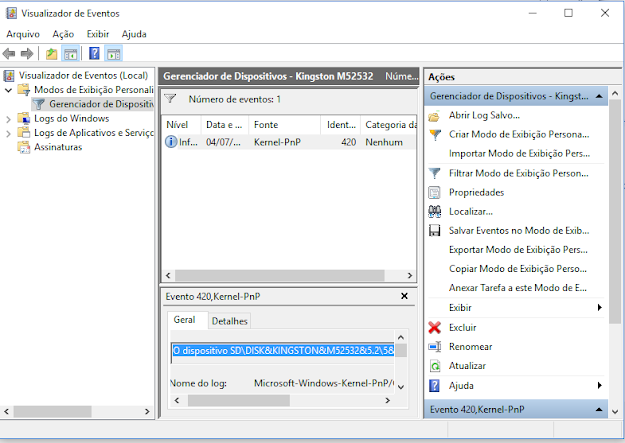Click the Salvar Eventos floppy disk icon

click(x=434, y=231)
